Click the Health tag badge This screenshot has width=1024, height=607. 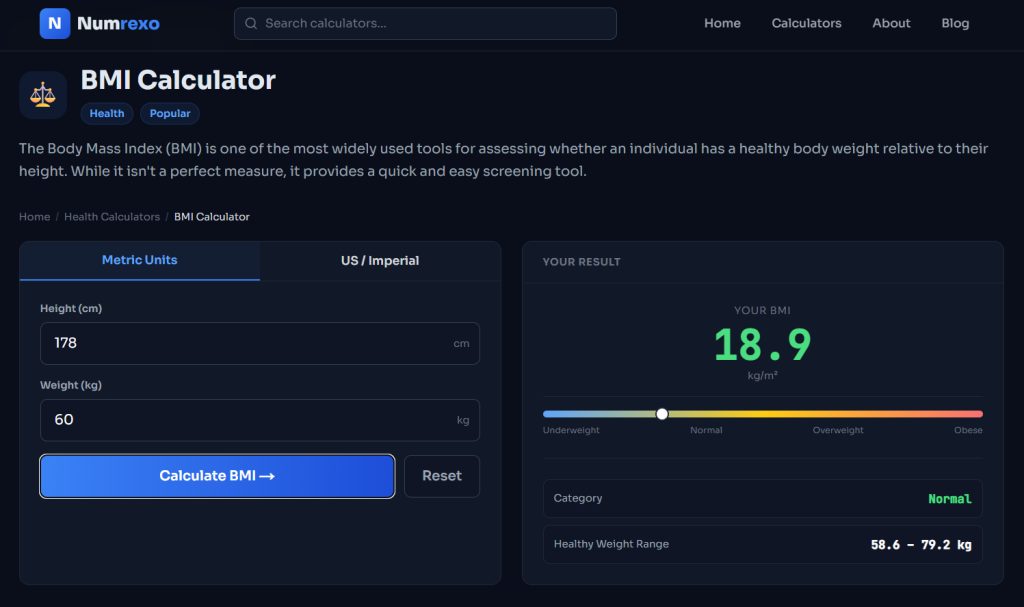[107, 114]
